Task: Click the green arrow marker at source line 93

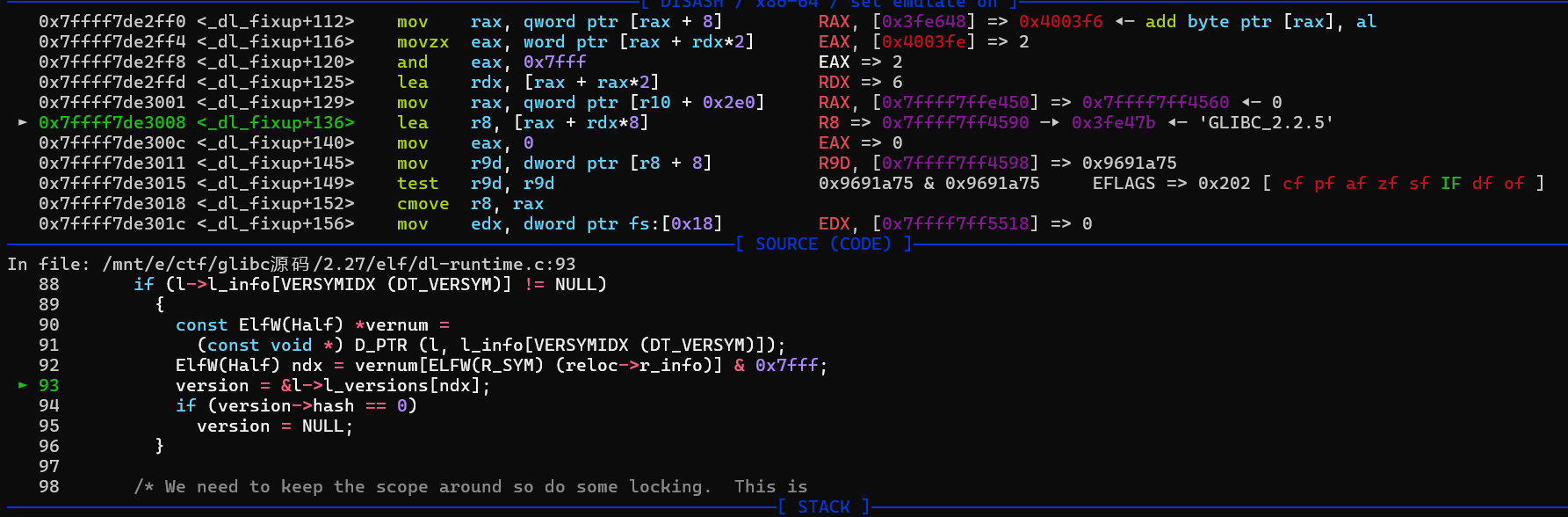Action: 23,385
